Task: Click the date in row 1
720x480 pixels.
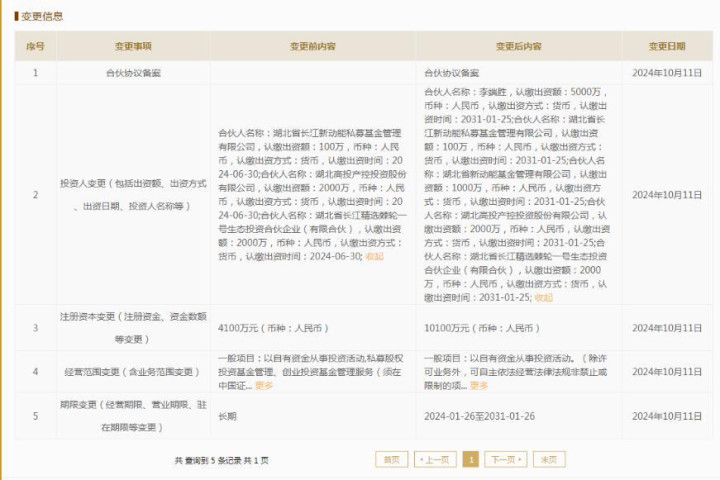Action: [667, 73]
